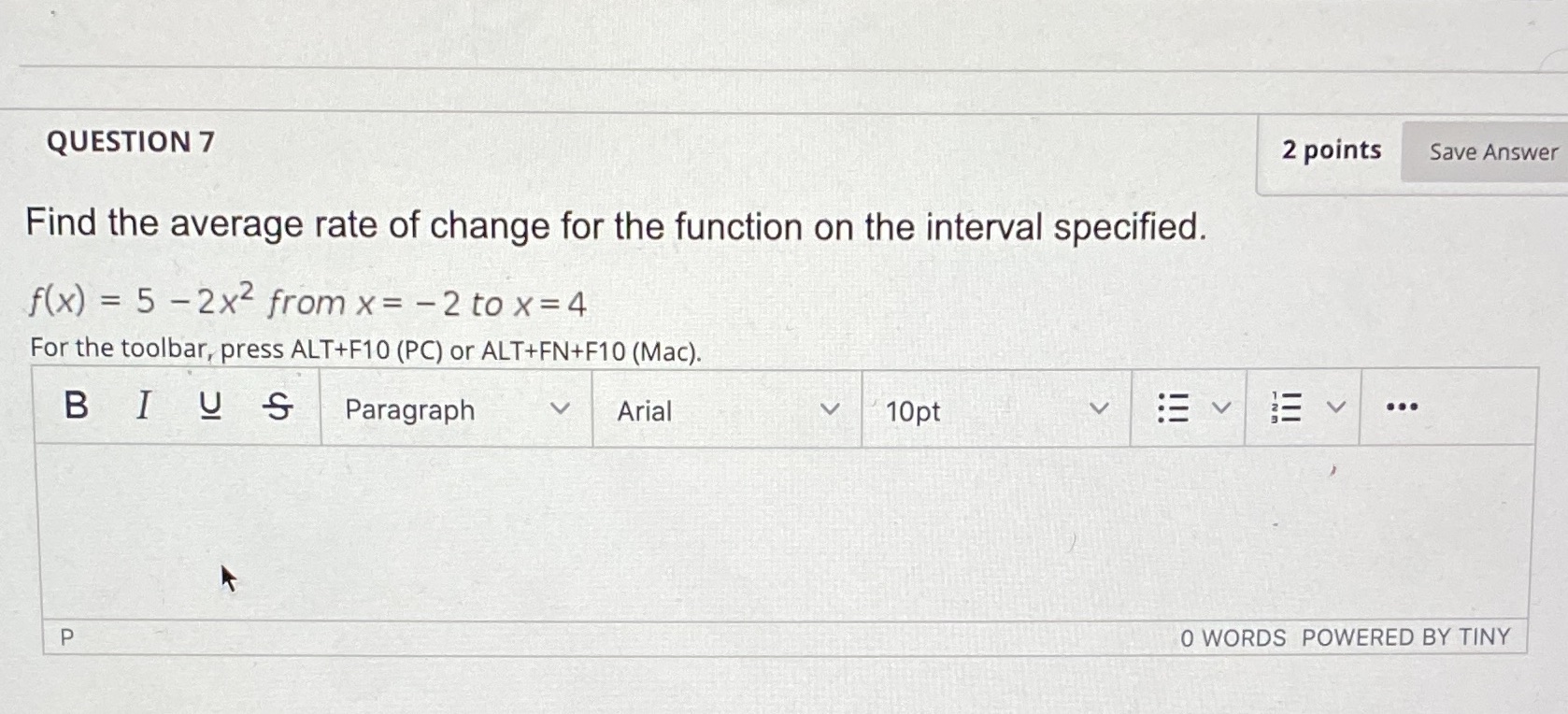Apply strikethrough formatting
The image size is (1568, 714).
pos(278,407)
